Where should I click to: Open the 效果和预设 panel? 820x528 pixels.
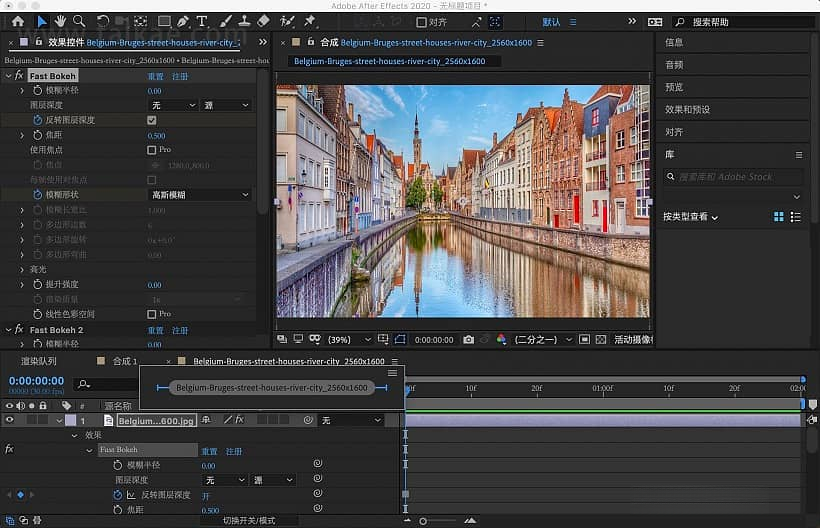pyautogui.click(x=688, y=110)
